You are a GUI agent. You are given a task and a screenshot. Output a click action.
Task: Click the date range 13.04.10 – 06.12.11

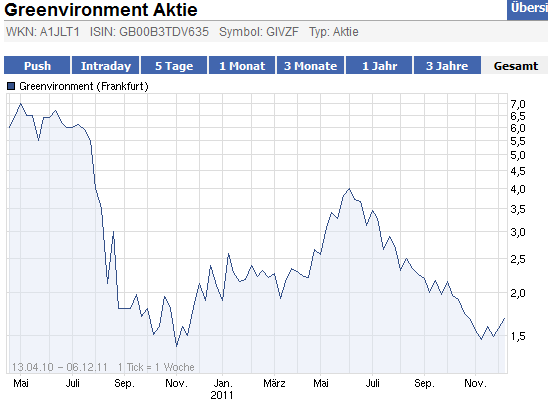pos(59,367)
